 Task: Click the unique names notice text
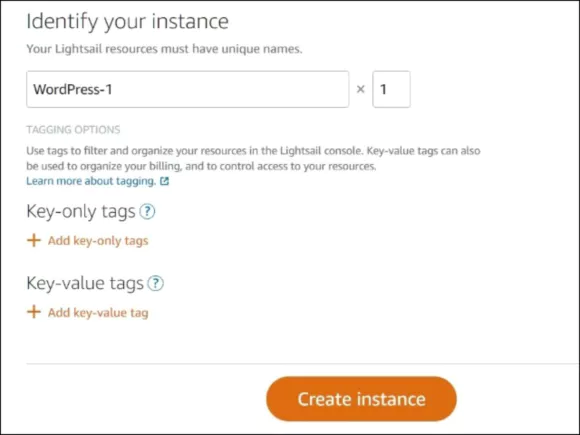pos(164,49)
